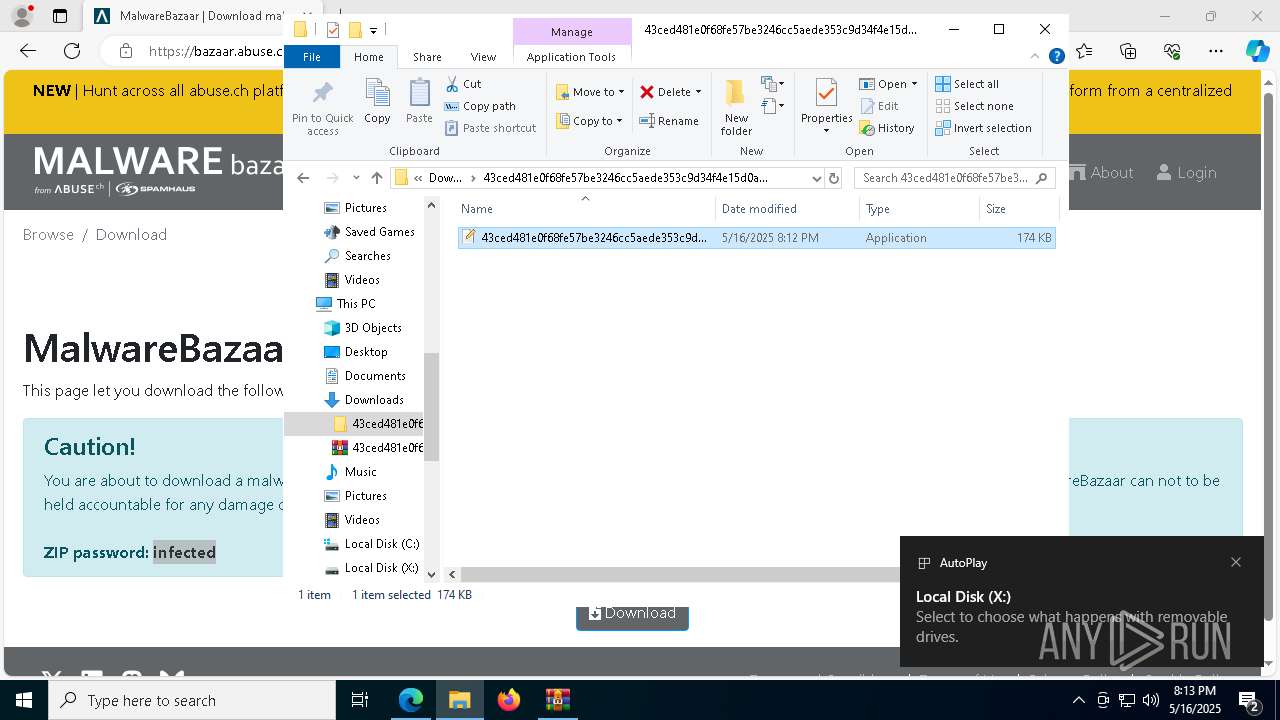Open Microsoft Edge from taskbar
The width and height of the screenshot is (1280, 720).
[x=411, y=700]
